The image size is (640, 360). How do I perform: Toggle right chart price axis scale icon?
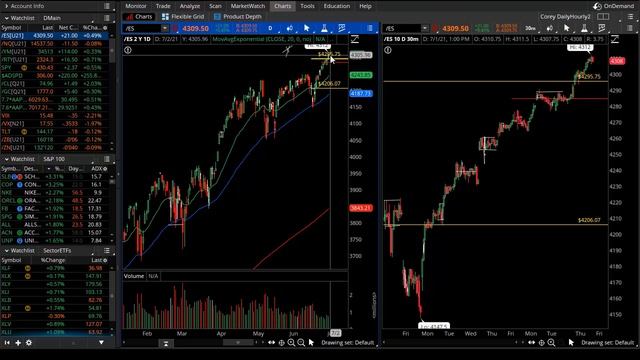pyautogui.click(x=615, y=39)
